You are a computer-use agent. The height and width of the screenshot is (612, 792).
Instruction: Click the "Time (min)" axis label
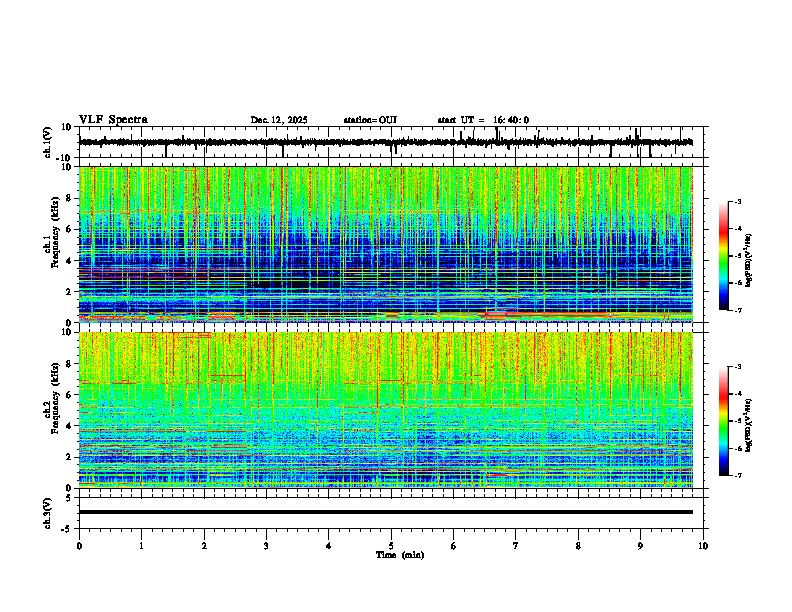(x=400, y=555)
